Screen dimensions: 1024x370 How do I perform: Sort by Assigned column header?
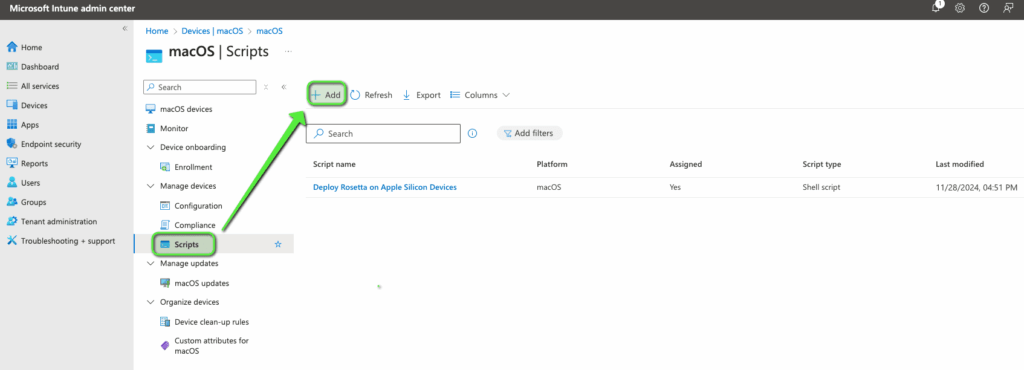(x=686, y=164)
